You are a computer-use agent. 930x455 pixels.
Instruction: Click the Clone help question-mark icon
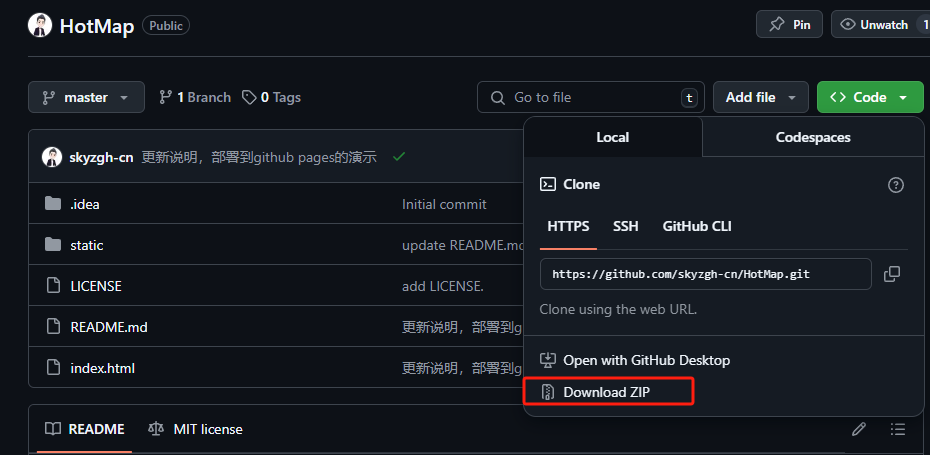896,185
